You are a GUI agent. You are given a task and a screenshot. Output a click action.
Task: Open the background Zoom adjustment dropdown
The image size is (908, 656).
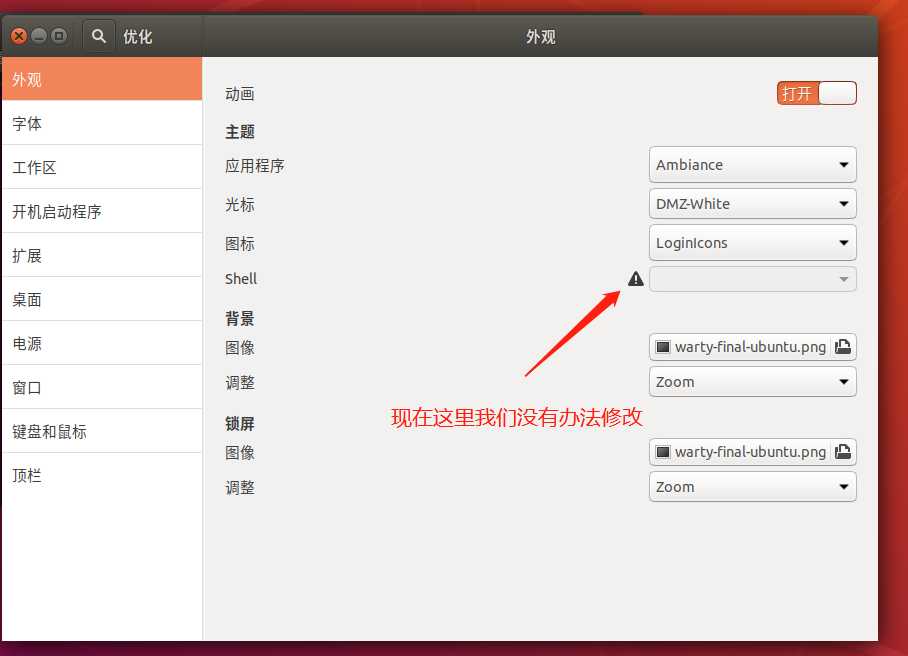point(752,382)
